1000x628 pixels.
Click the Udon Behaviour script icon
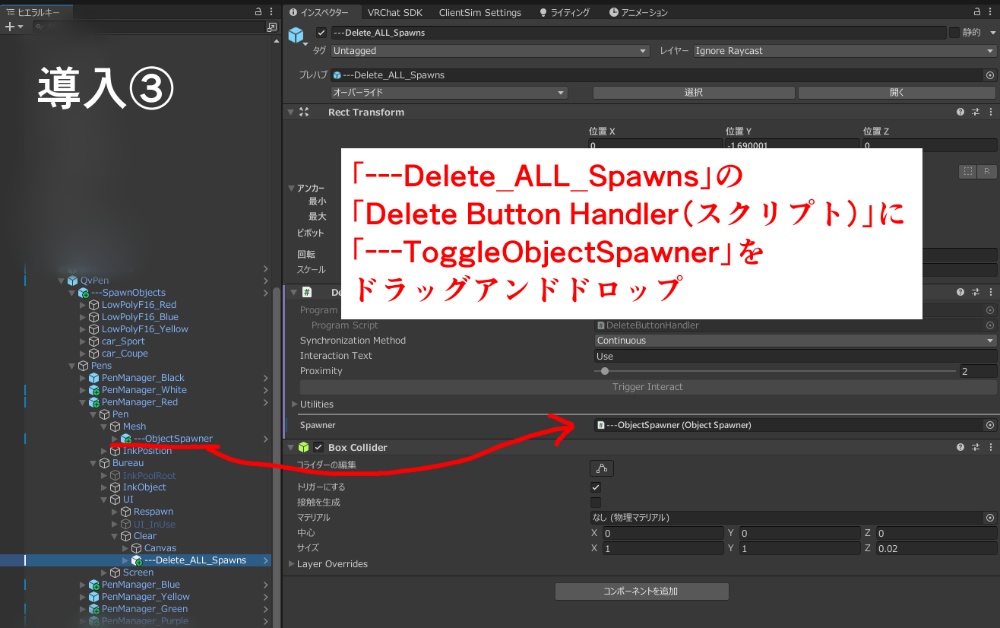coord(307,292)
